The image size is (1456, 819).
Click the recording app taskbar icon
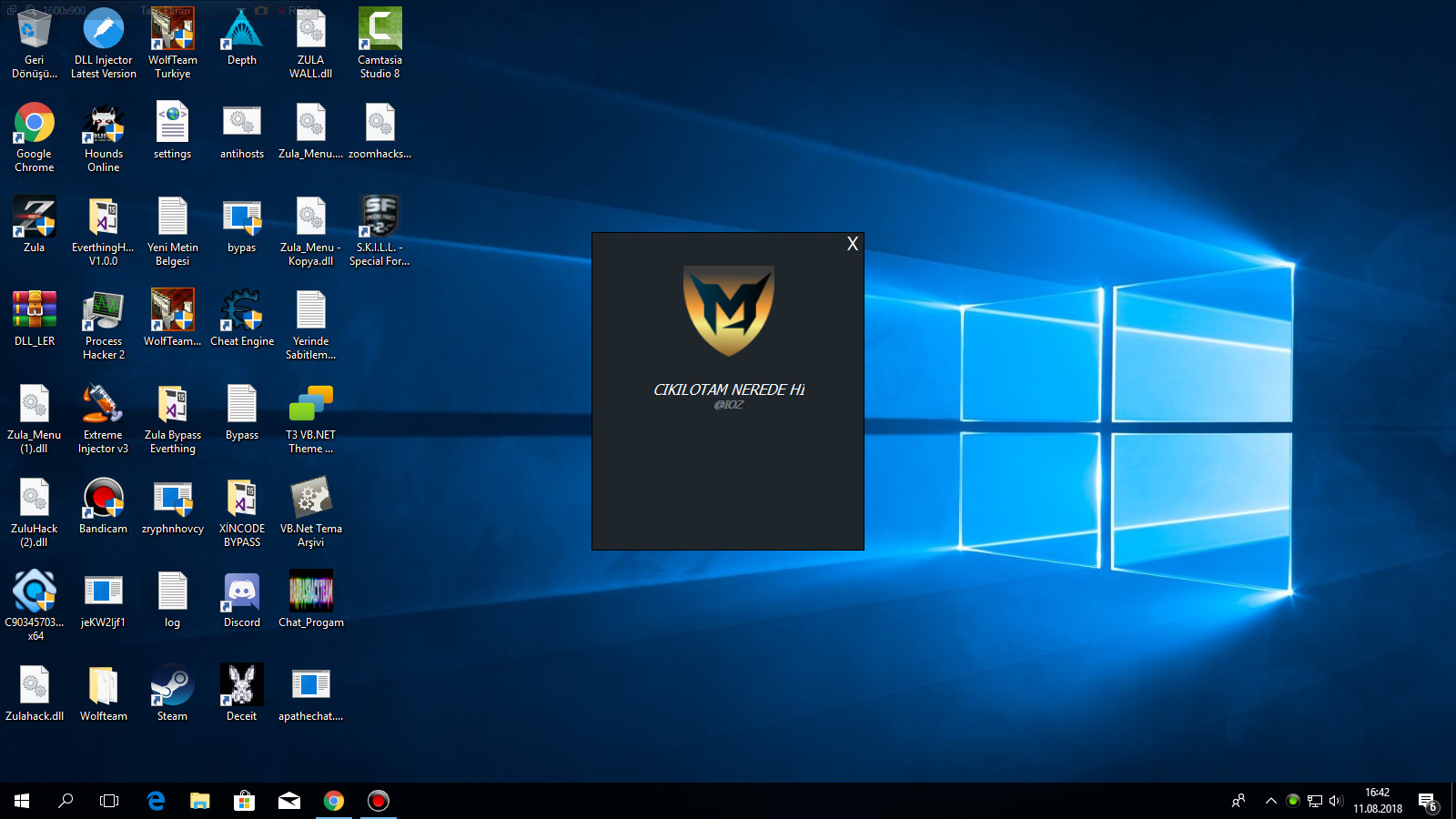point(379,801)
